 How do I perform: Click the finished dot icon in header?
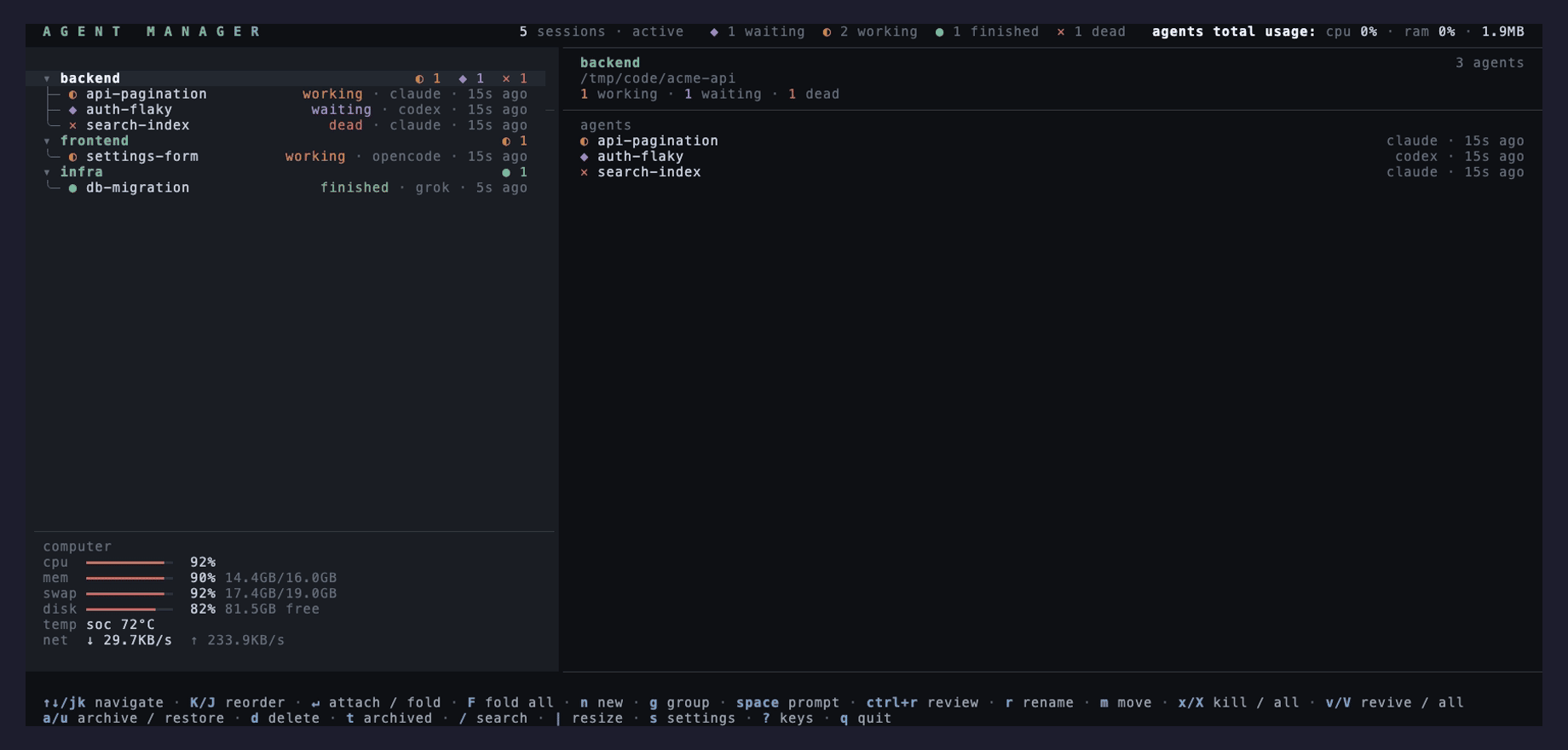[939, 32]
